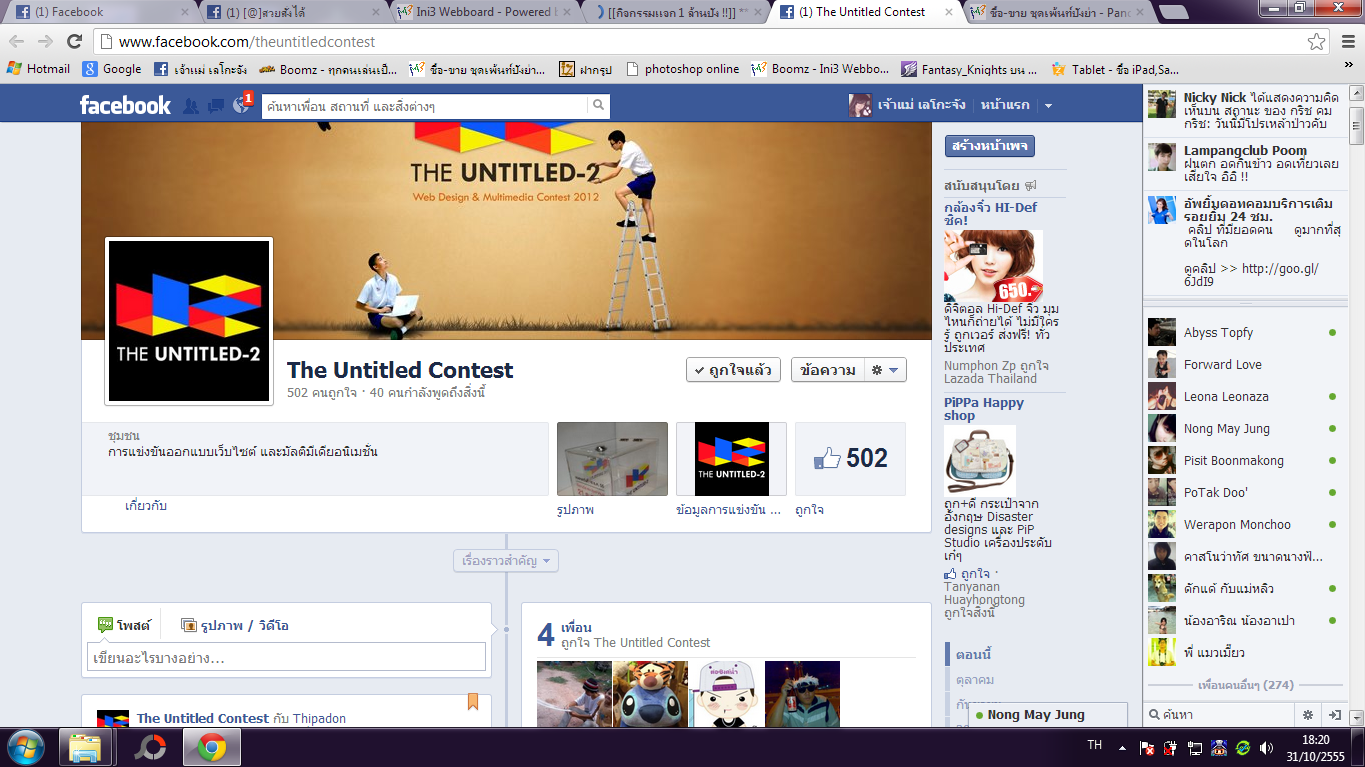Jump to ตุลาคม on the timeline
This screenshot has height=767, width=1365.
[974, 679]
